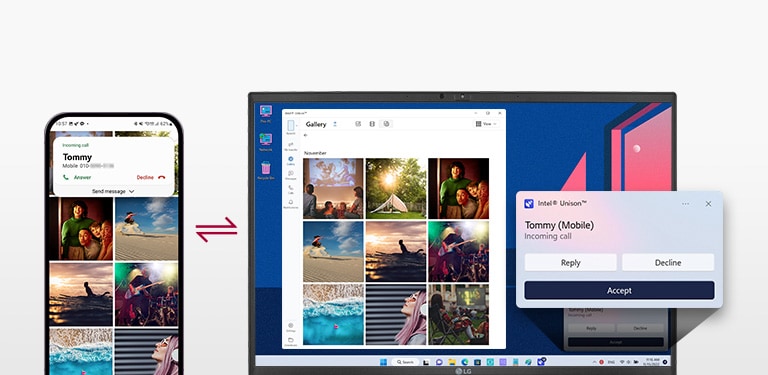Click Reply in large Intel Unison notification
The image size is (768, 375).
pos(571,262)
